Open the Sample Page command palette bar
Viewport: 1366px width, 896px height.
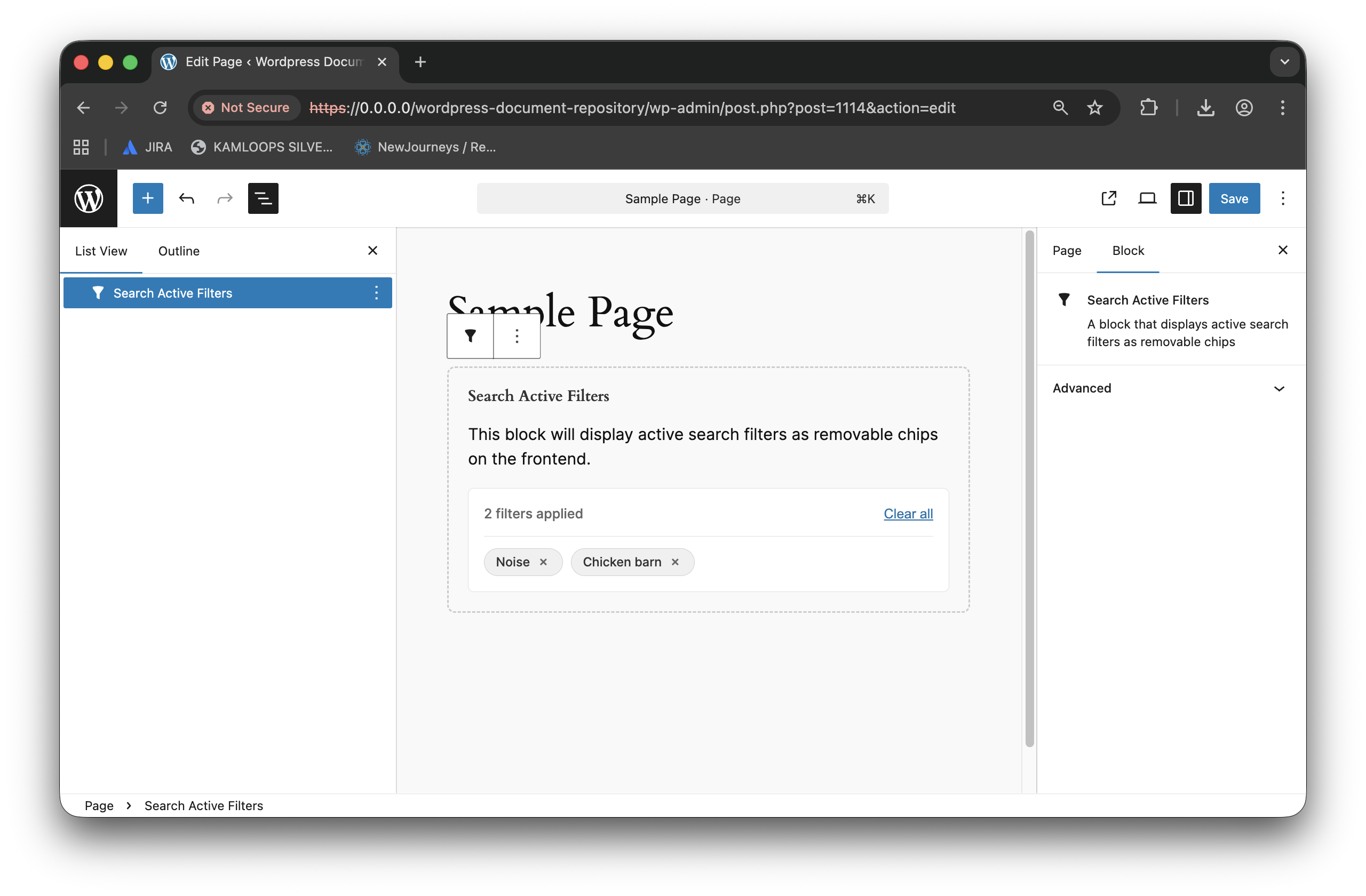(682, 198)
